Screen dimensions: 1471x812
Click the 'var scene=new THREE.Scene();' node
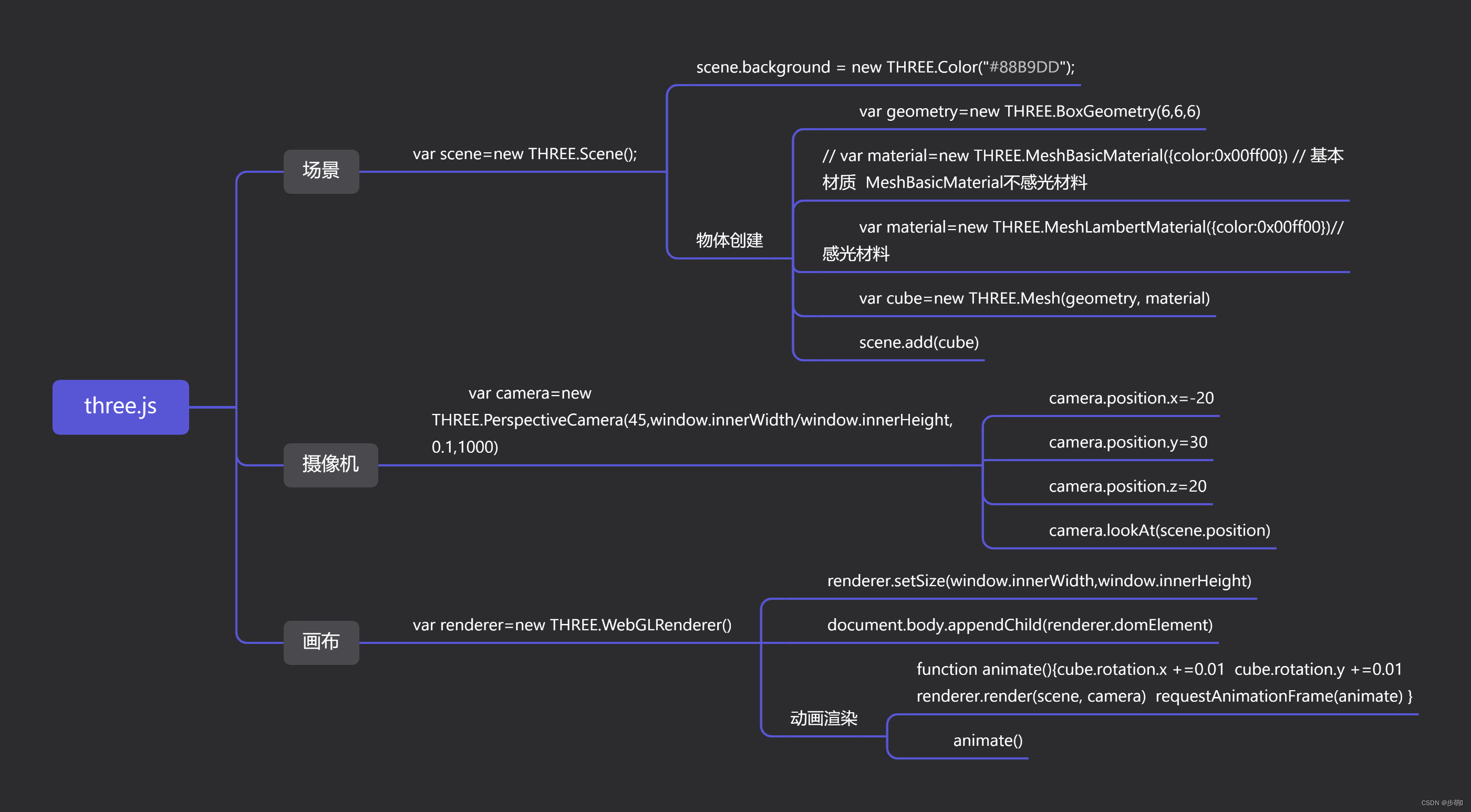525,153
